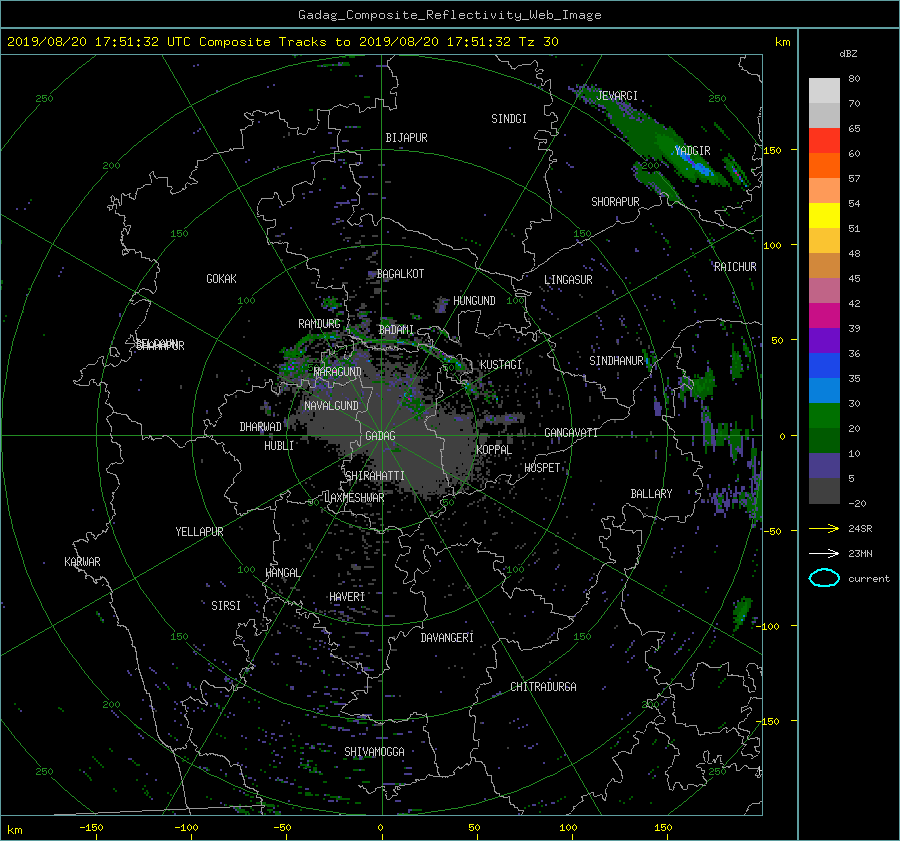The height and width of the screenshot is (841, 900).
Task: Click the SINDHANUR city label
Action: [x=616, y=361]
